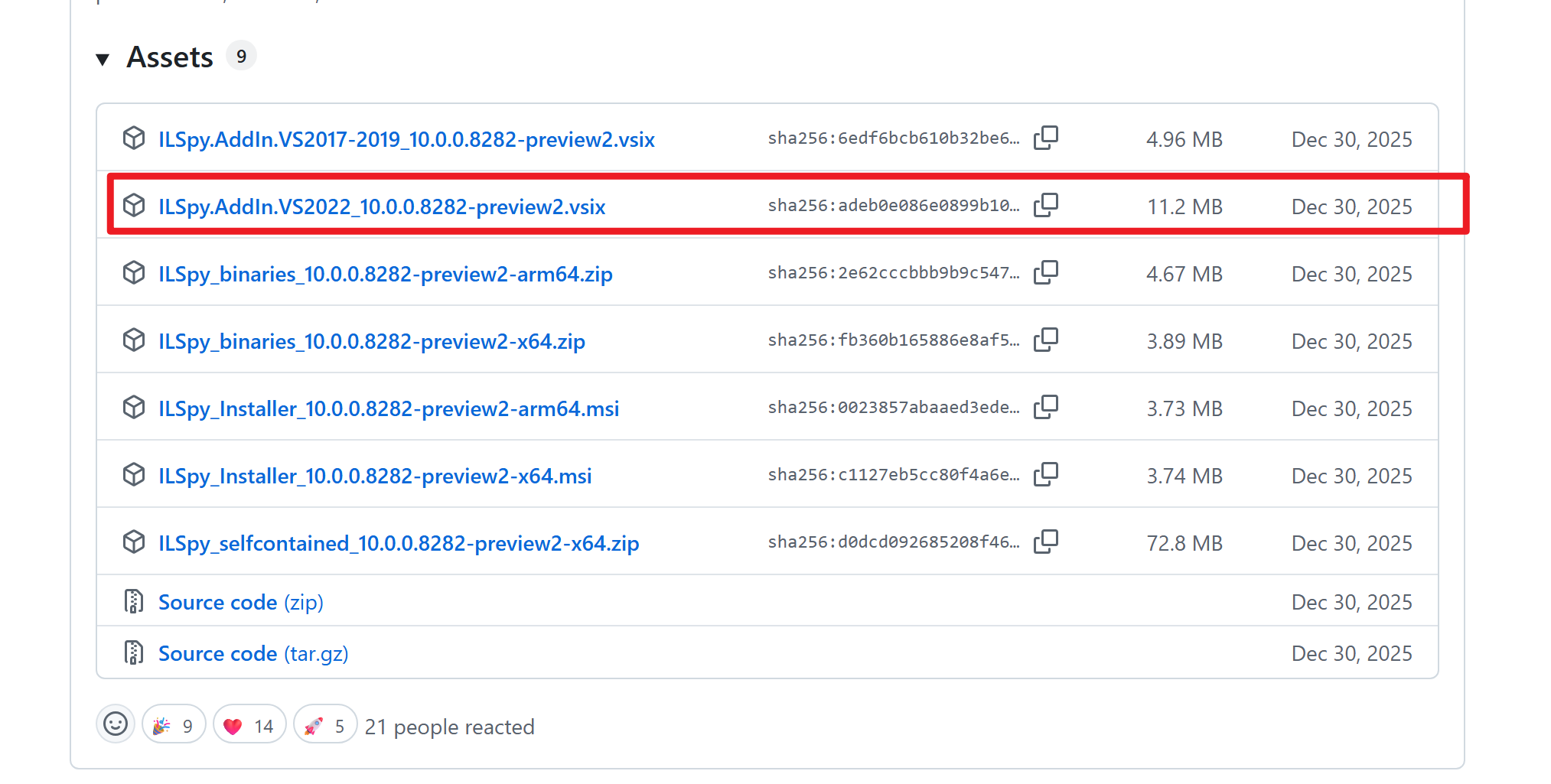Download ILSpy.AddIn.VS2017-2019_10.0.0.8282-preview2.vsix
This screenshot has width=1551, height=784.
click(x=406, y=140)
